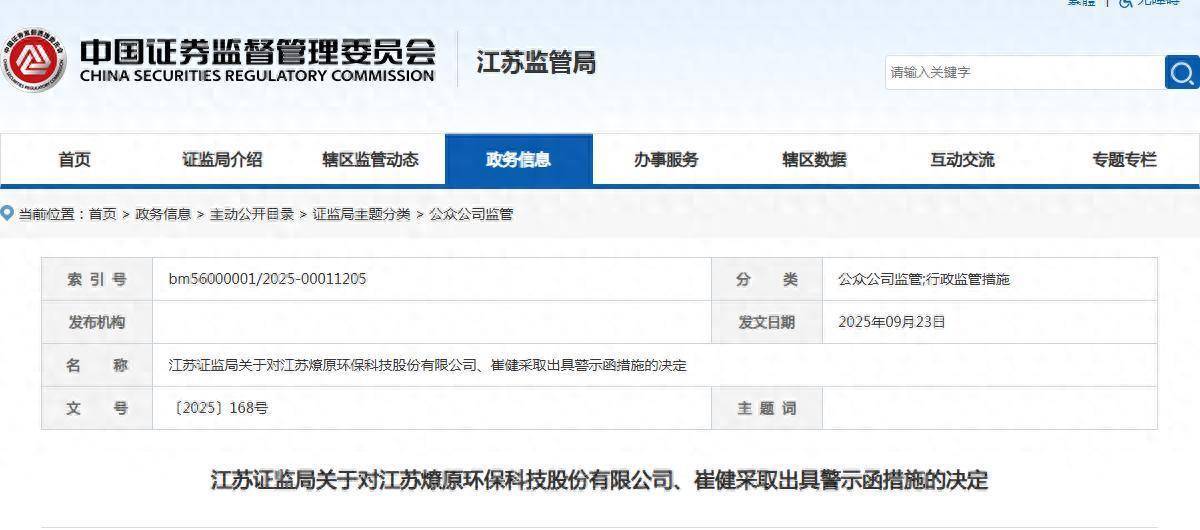
Task: Open the 辖区监管动态 navigation tab
Action: tap(371, 159)
